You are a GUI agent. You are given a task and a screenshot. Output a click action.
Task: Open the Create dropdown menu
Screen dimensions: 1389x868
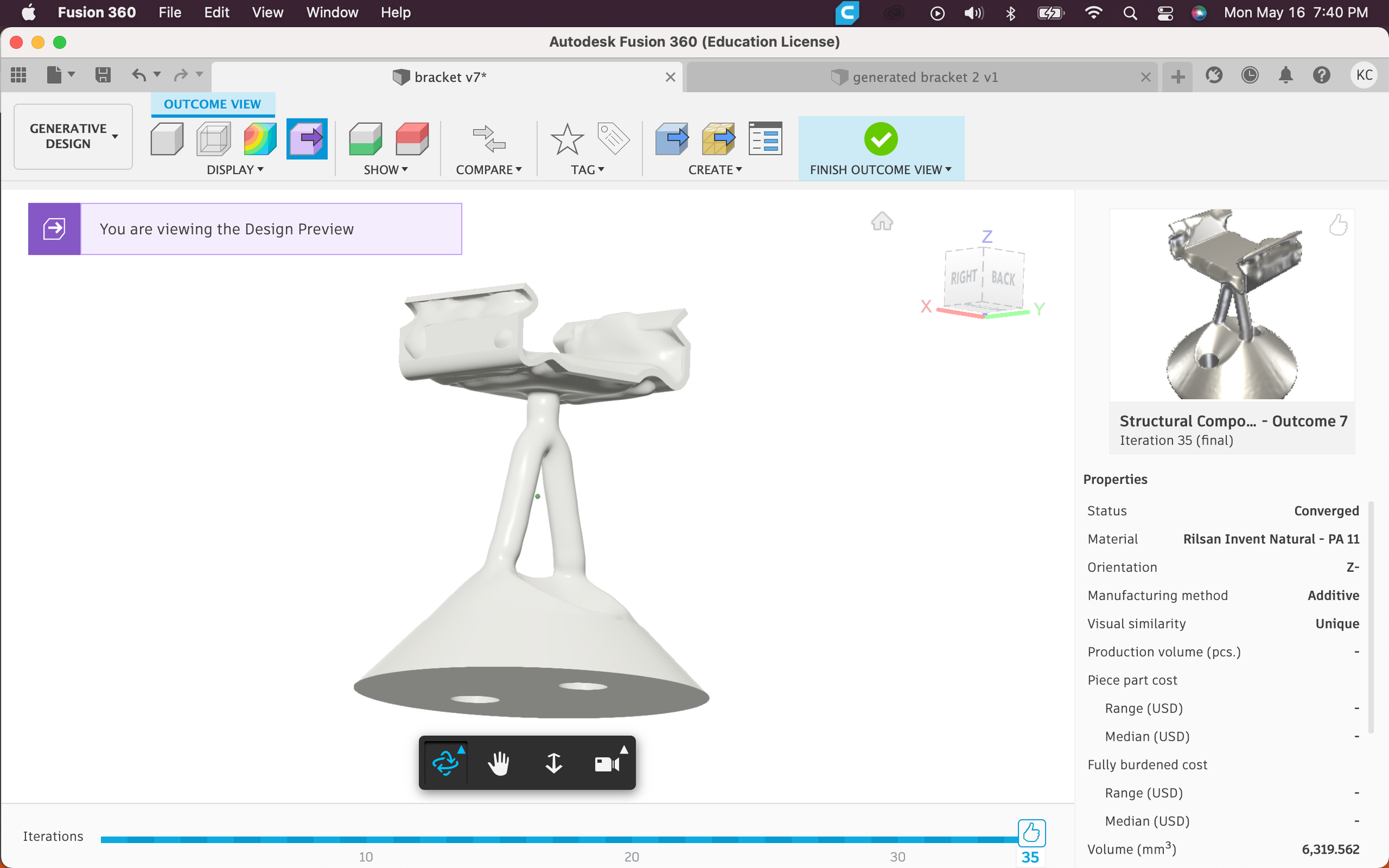coord(716,170)
